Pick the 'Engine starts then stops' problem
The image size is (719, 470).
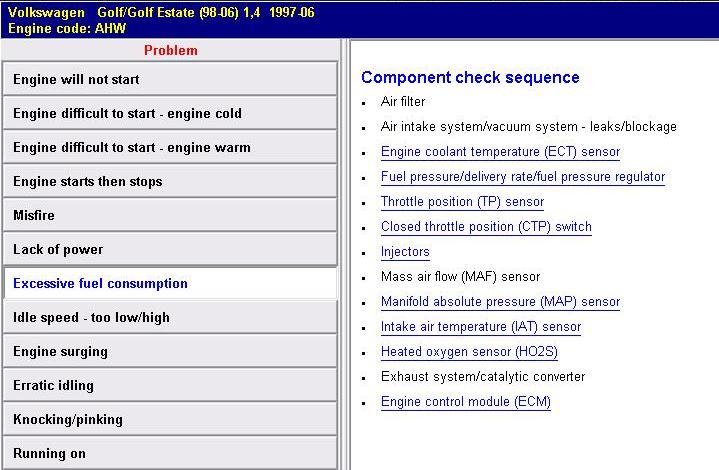click(x=170, y=182)
